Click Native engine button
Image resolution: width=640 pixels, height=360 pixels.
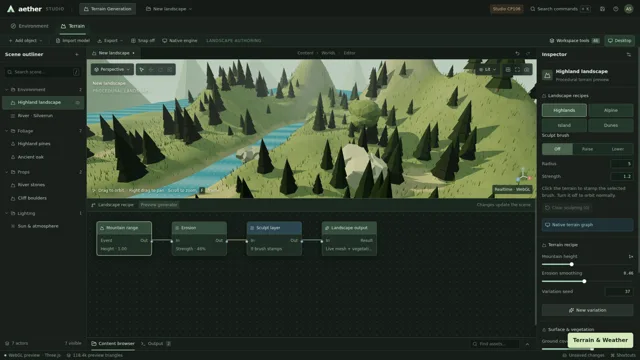pos(180,40)
